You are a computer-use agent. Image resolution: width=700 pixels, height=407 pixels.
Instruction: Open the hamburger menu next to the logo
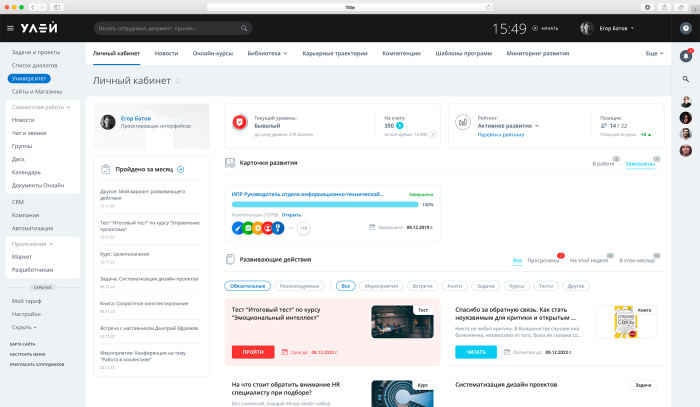tap(13, 28)
